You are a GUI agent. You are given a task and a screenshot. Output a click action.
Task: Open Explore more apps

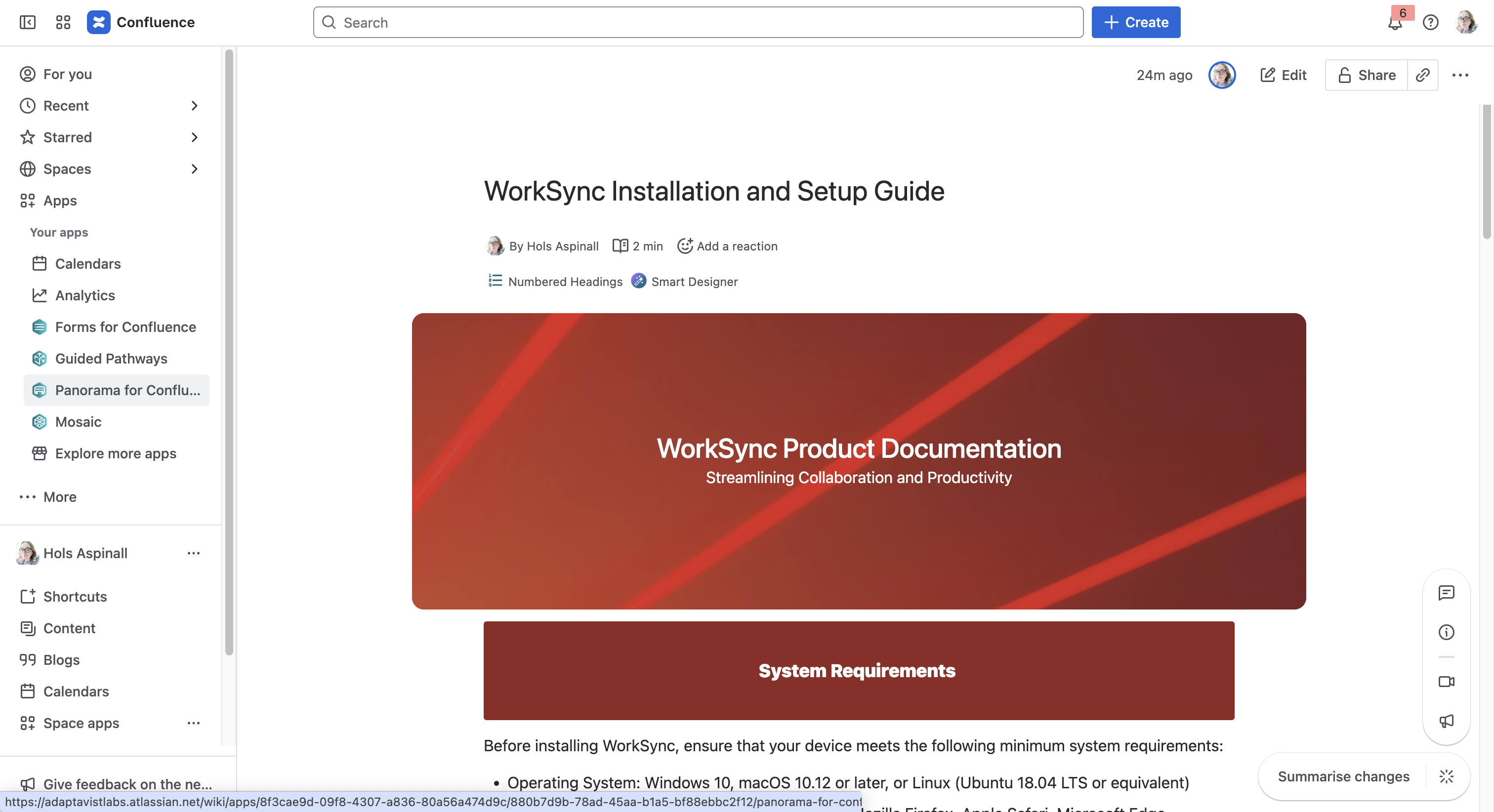116,453
